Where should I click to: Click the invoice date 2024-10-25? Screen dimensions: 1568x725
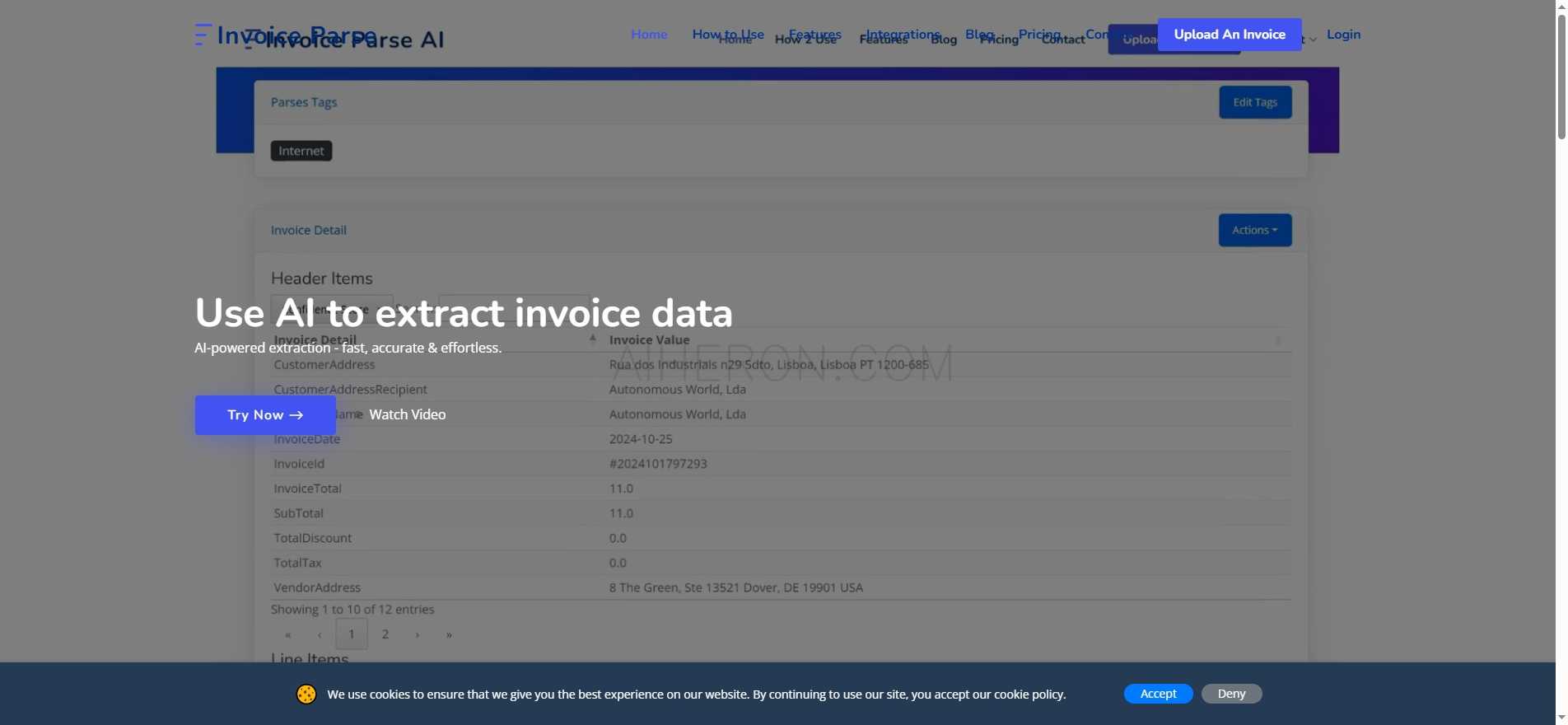[641, 439]
